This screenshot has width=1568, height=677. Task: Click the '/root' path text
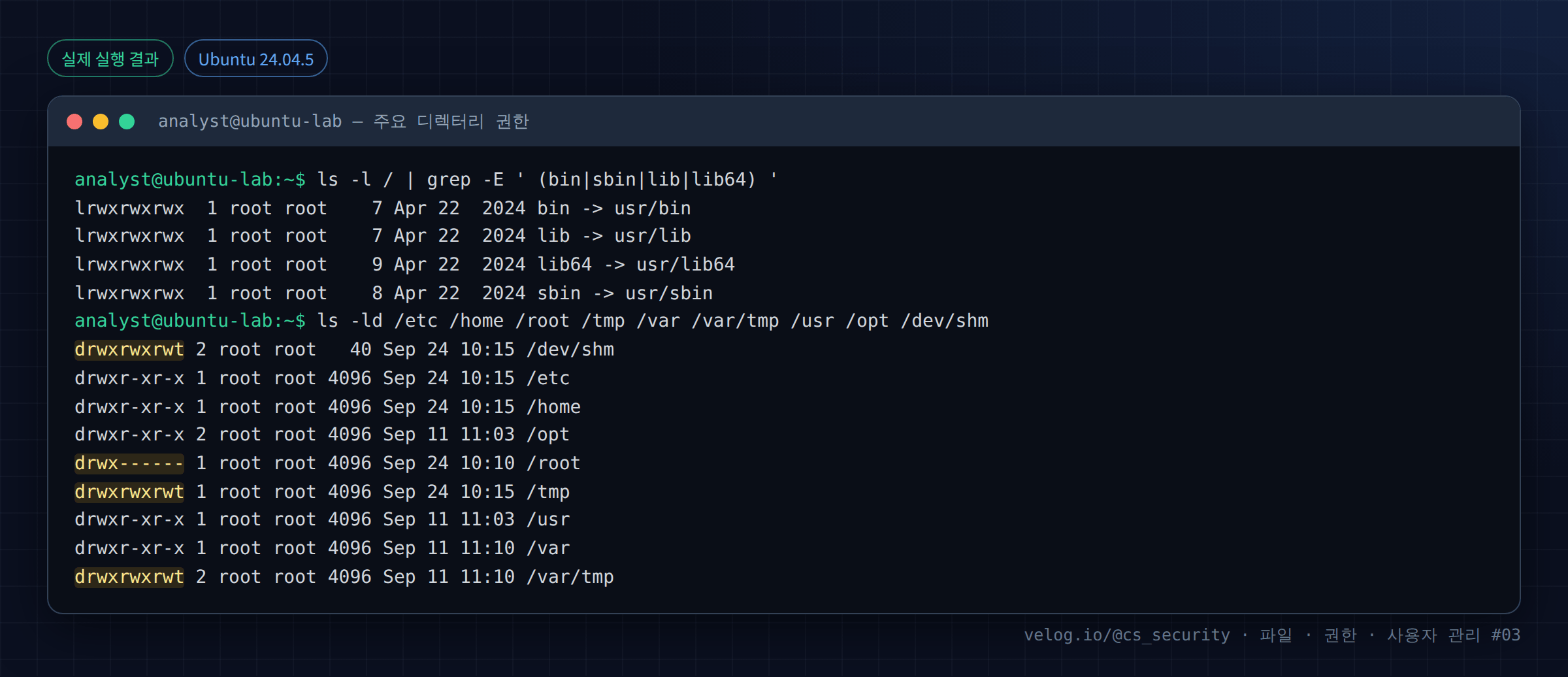point(554,463)
